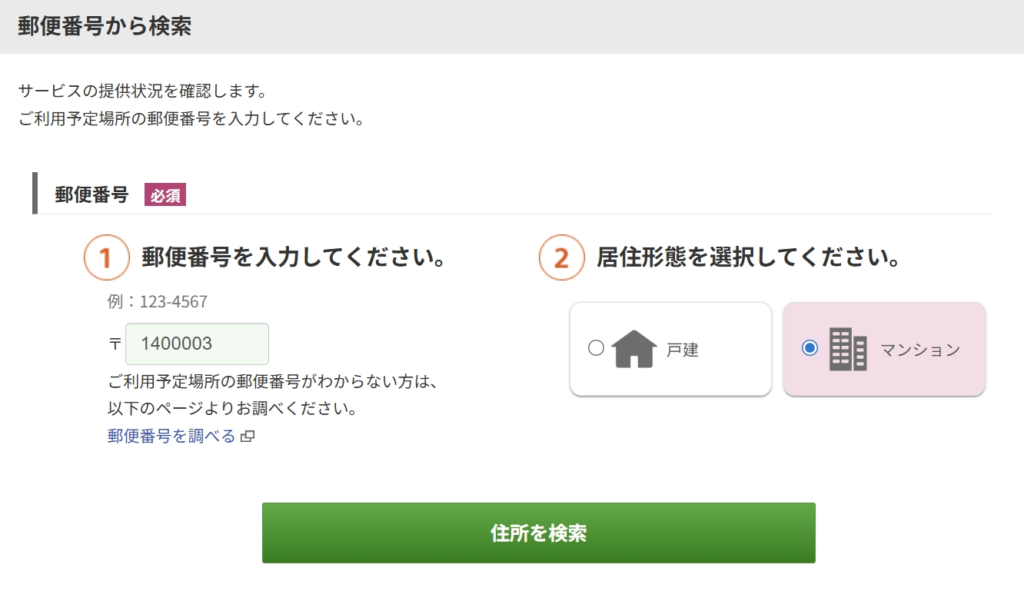
Task: Open the 郵便番号を調べる link
Action: [x=172, y=436]
